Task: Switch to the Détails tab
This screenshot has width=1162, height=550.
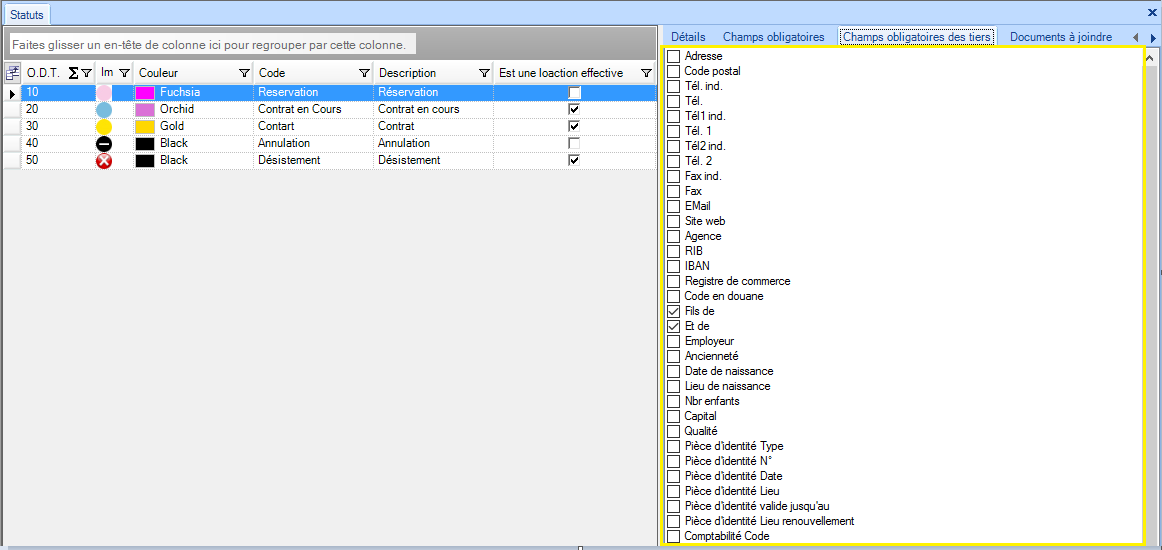Action: tap(688, 37)
